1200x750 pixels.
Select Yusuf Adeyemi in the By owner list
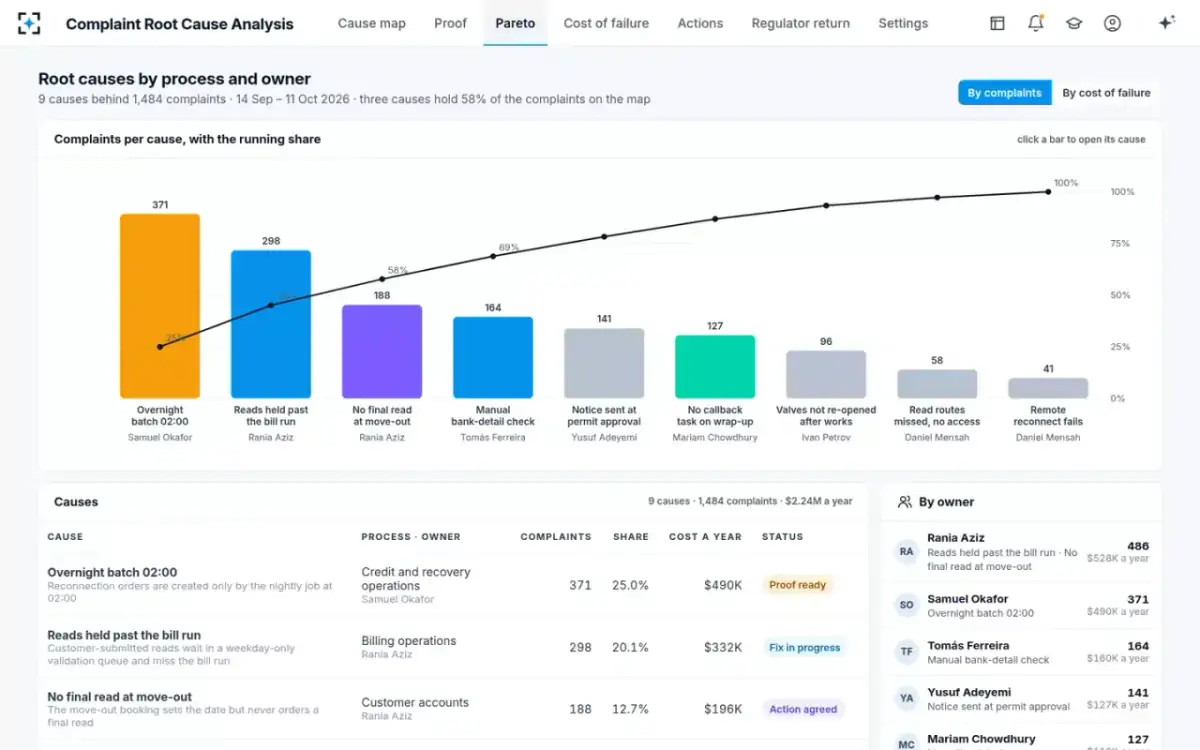click(x=1021, y=698)
